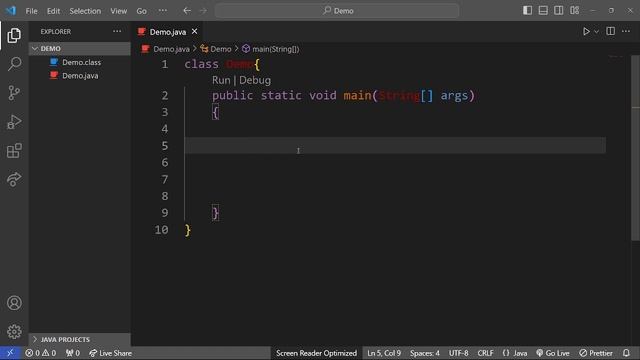The image size is (640, 360).
Task: Click the Ln 5, Col 9 status item
Action: (x=384, y=353)
